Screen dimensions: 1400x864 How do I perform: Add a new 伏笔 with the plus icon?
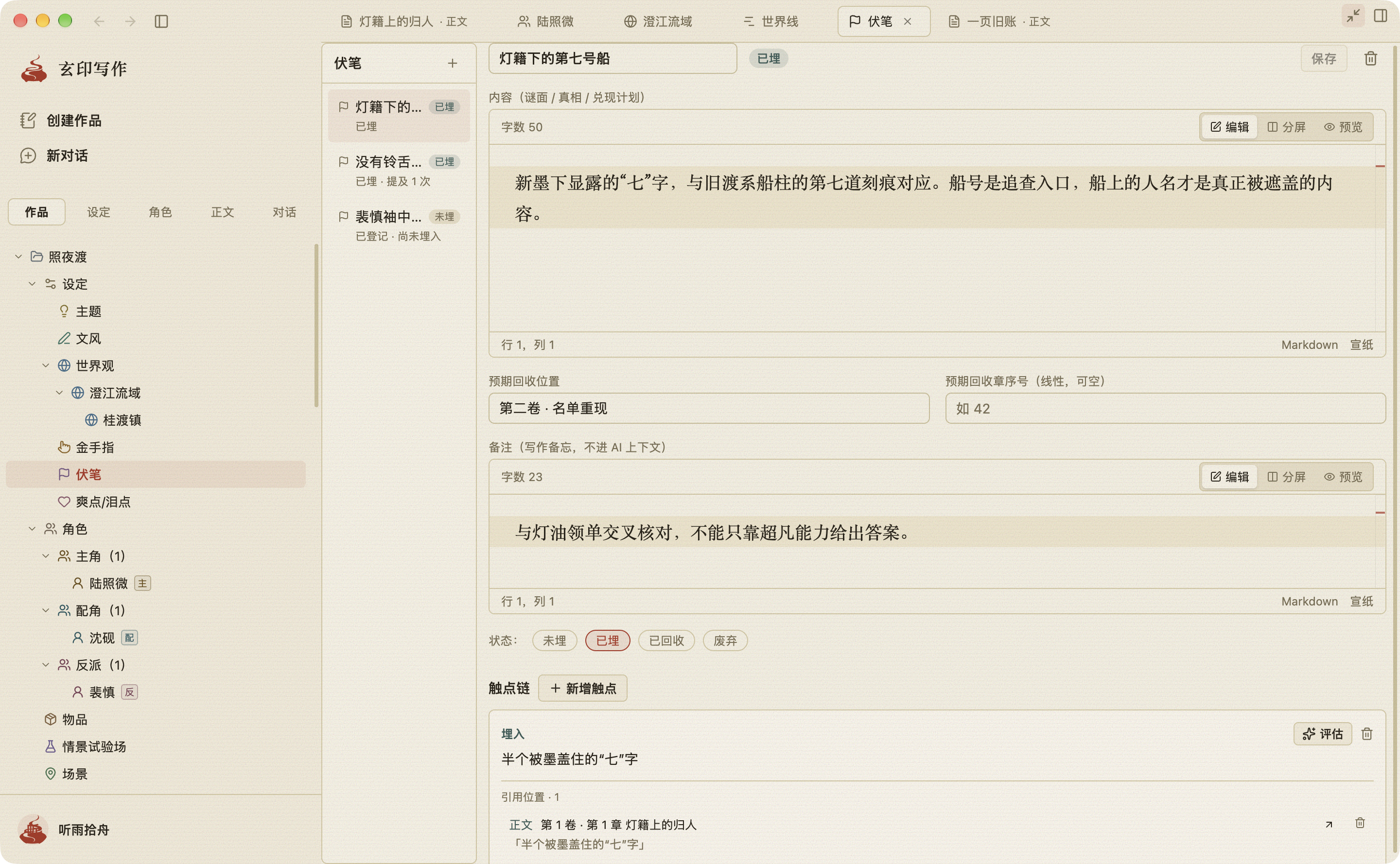pos(452,63)
